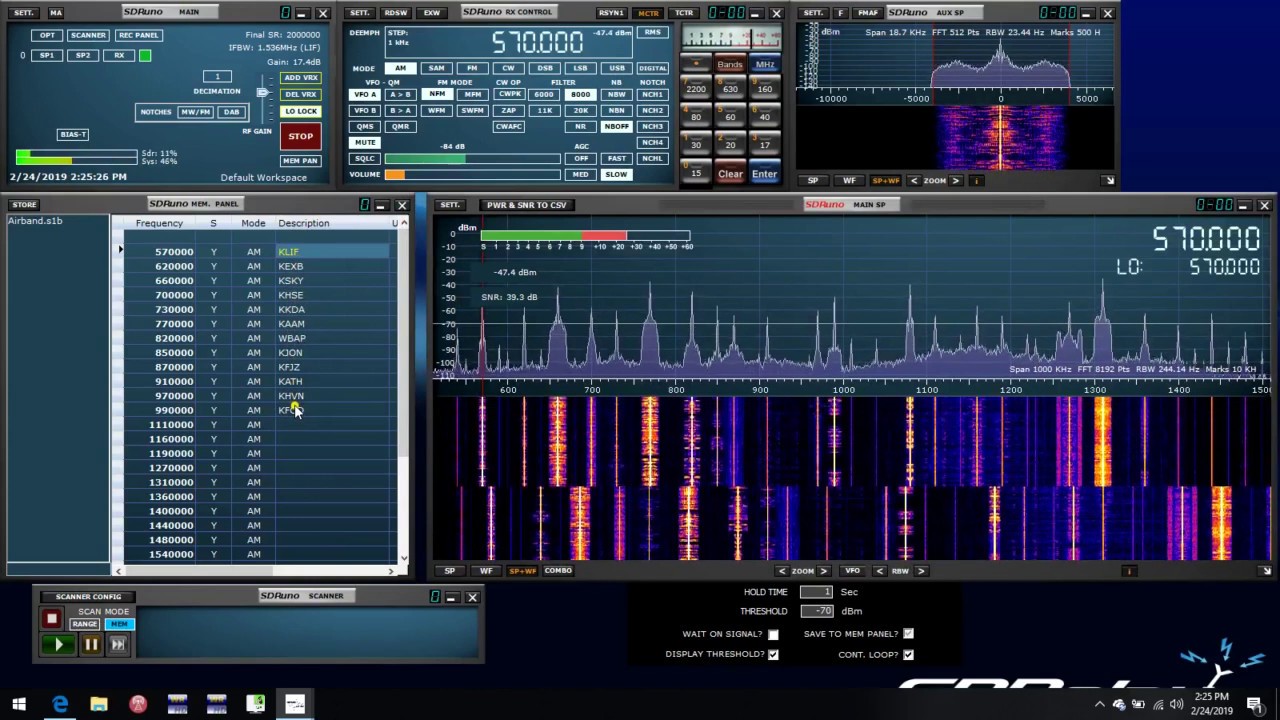Click Main SP info indicator icon
The image size is (1280, 720).
pyautogui.click(x=1129, y=571)
